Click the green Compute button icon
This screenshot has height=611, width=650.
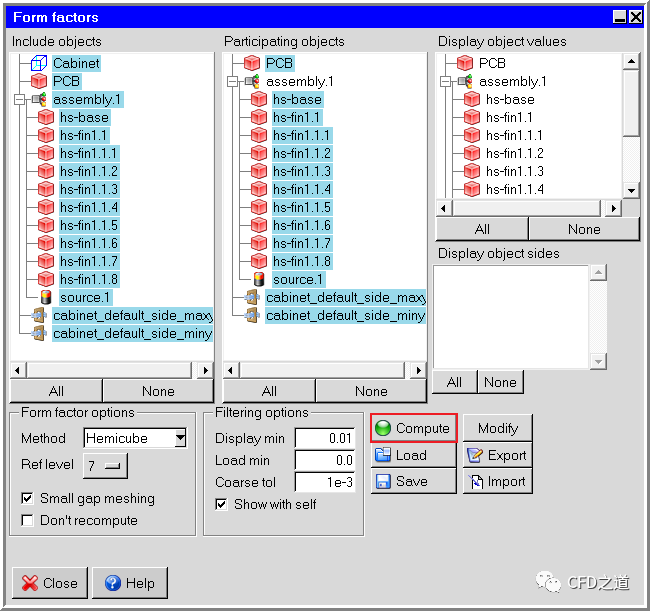383,428
